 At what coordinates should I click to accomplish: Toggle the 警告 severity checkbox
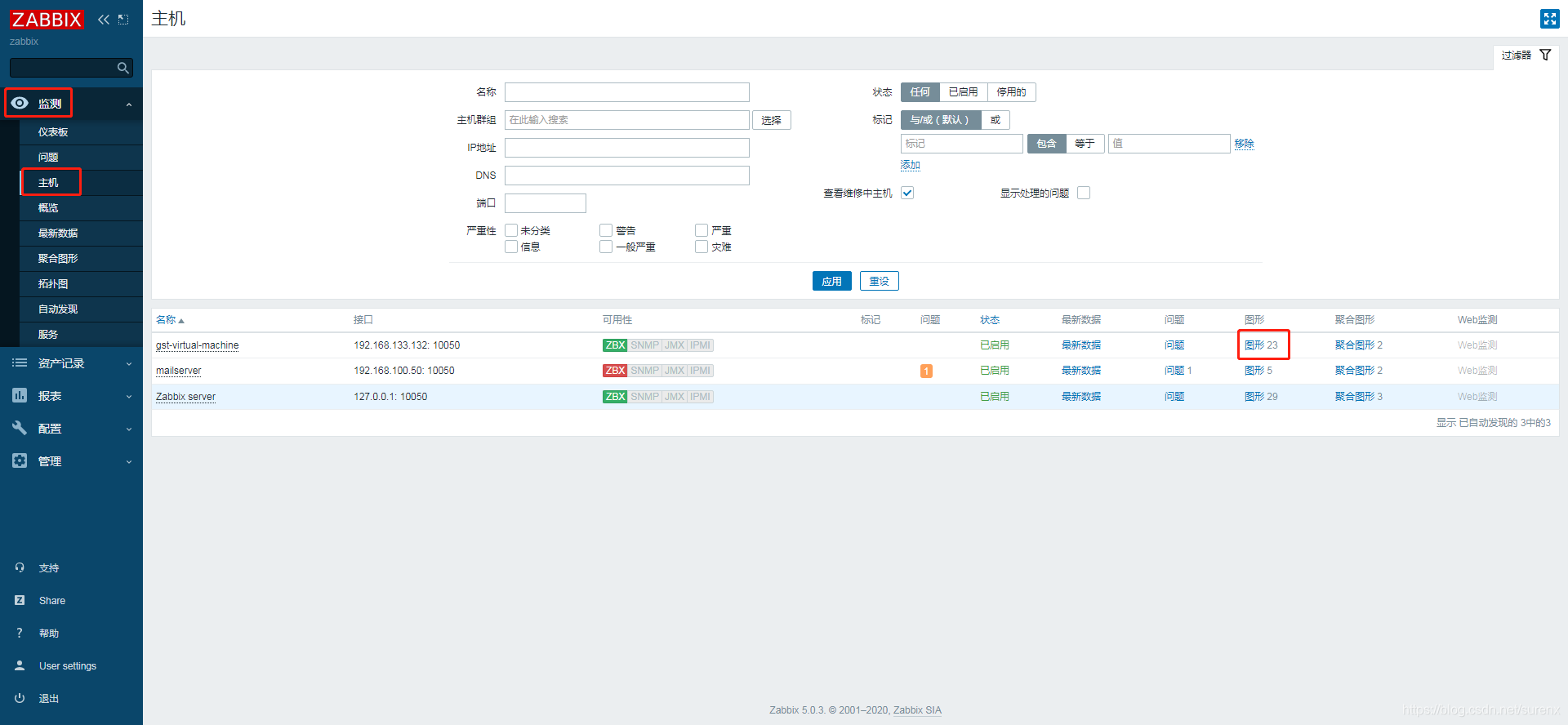(606, 230)
